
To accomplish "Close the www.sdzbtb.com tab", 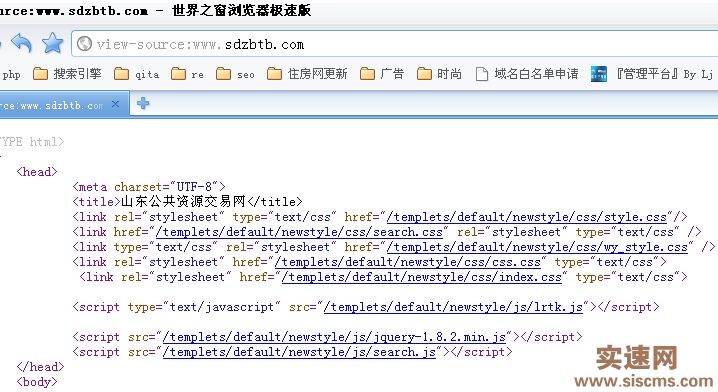I will 115,104.
